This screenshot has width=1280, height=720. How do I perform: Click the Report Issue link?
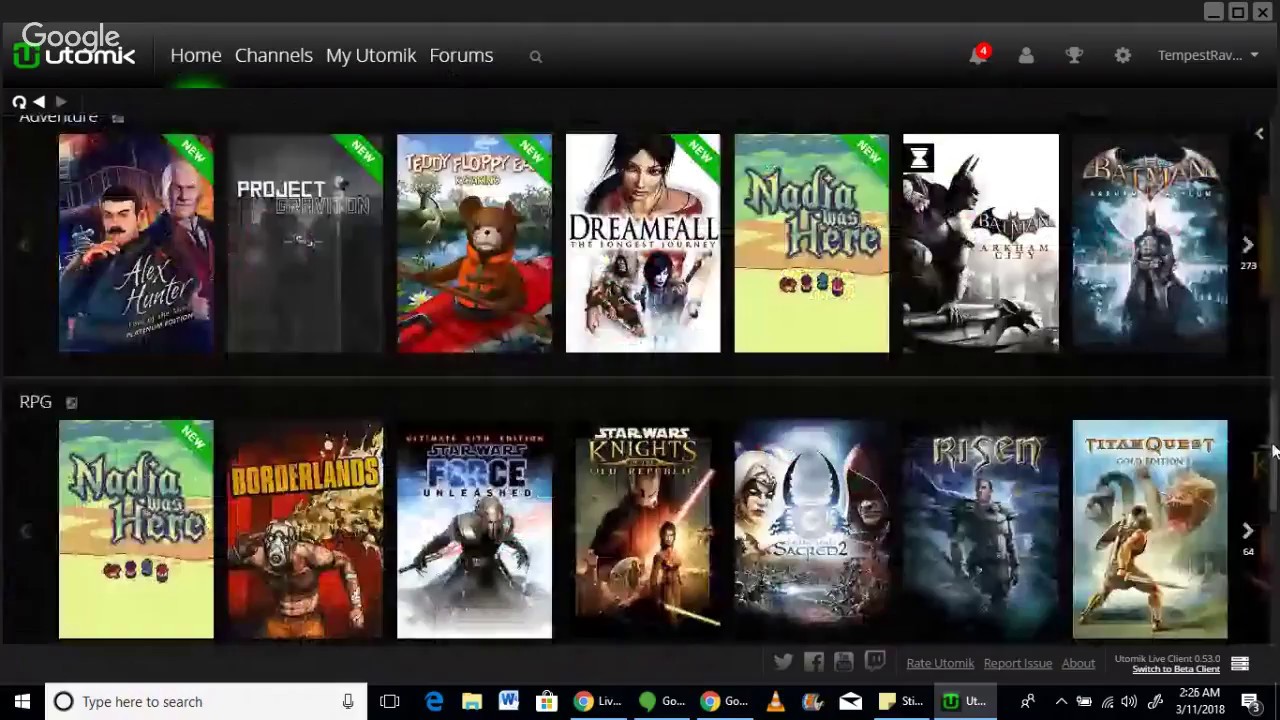point(1018,663)
